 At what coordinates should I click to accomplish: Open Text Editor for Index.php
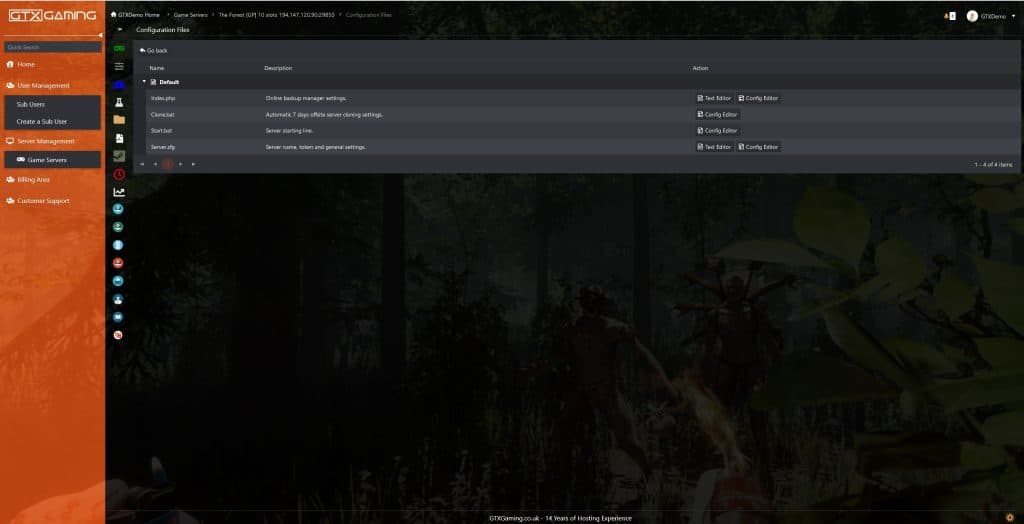tap(714, 98)
